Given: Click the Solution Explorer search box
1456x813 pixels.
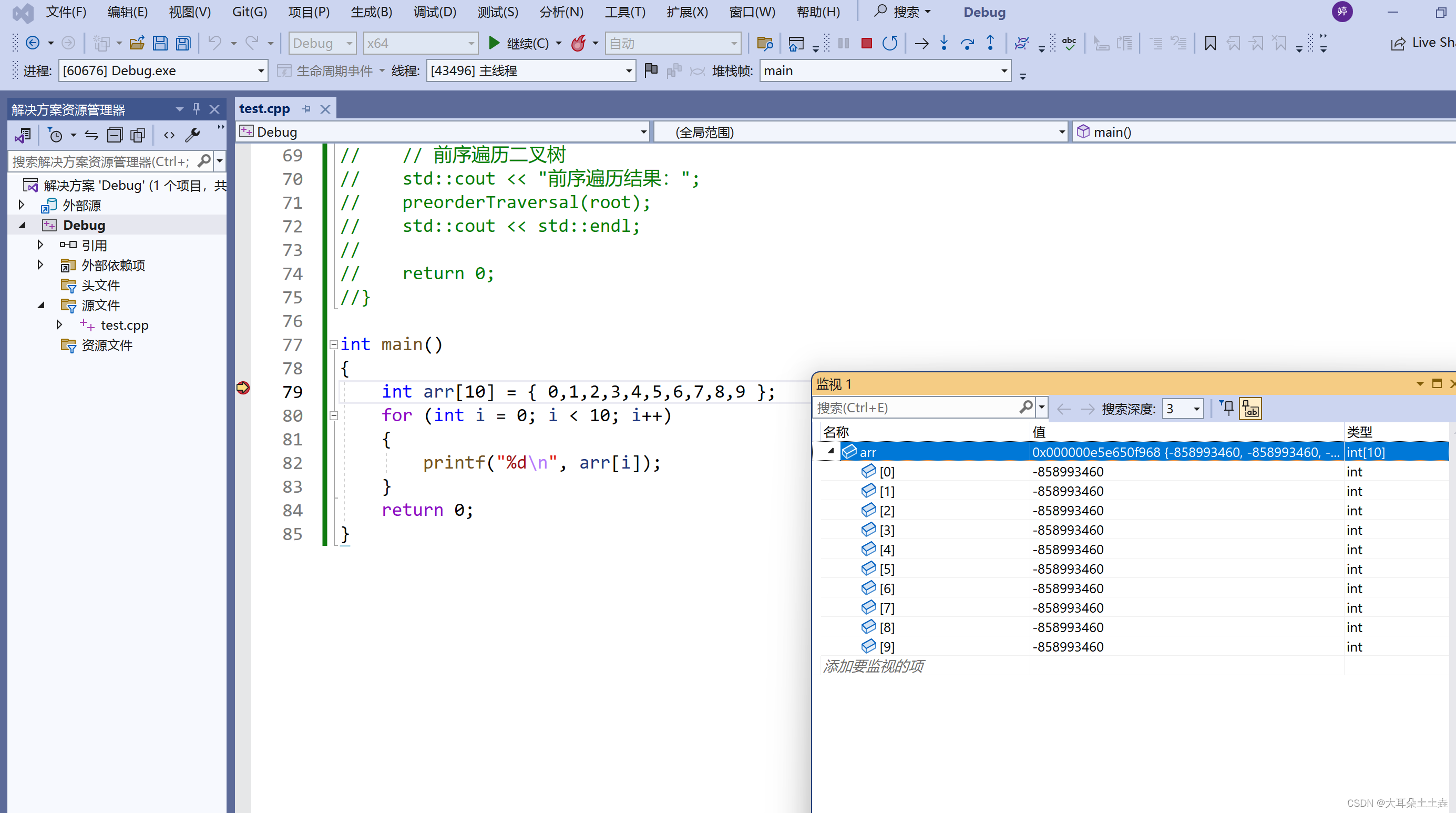Looking at the screenshot, I should point(110,161).
